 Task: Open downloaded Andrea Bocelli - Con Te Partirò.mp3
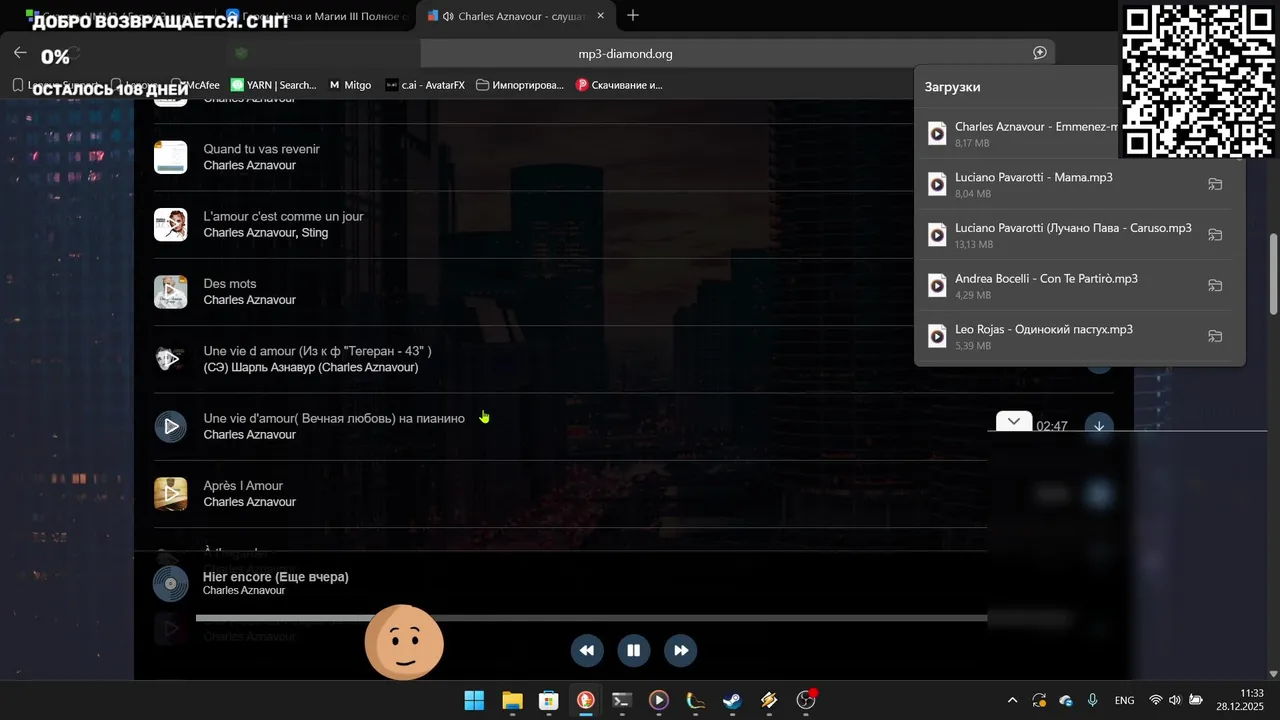[1046, 278]
